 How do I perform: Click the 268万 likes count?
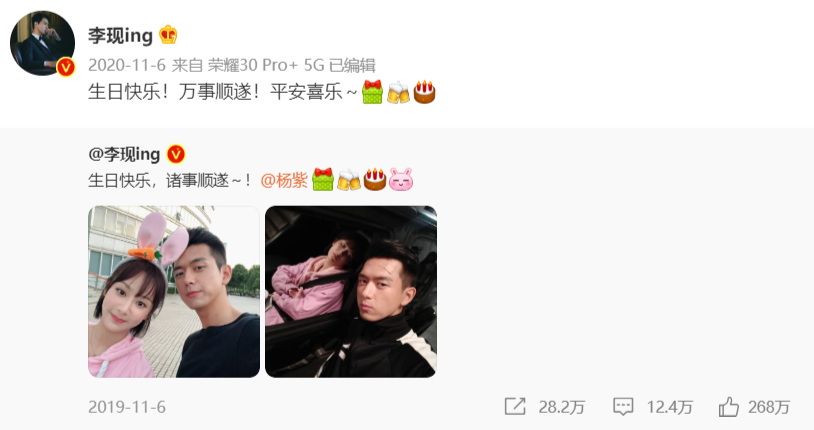769,407
